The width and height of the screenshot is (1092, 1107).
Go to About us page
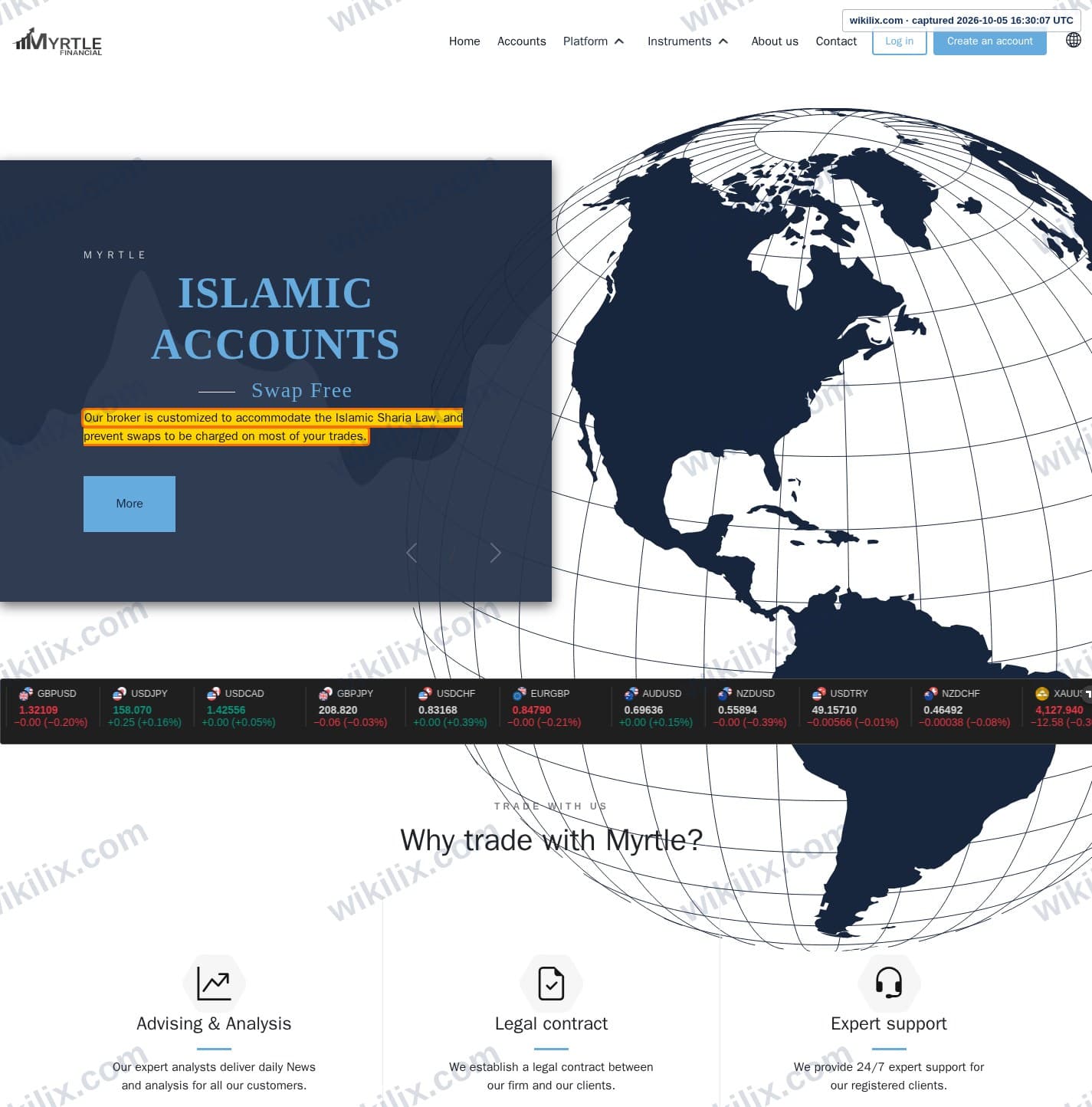(775, 41)
